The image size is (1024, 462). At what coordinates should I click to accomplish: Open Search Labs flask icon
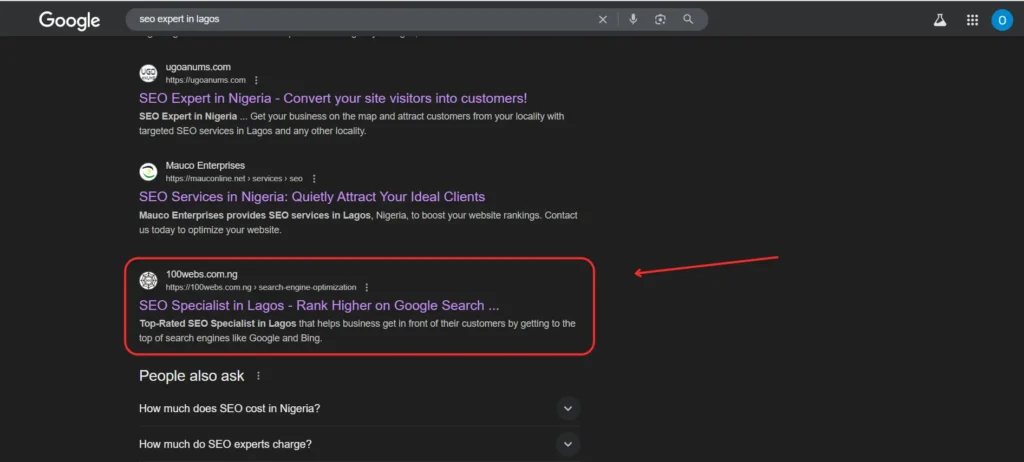pyautogui.click(x=940, y=20)
